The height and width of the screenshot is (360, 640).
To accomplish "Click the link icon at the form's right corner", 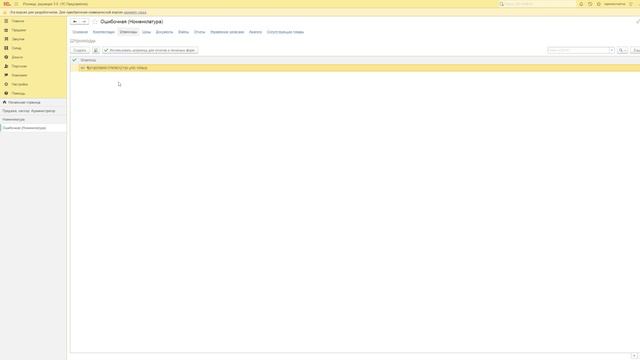I will tap(638, 22).
